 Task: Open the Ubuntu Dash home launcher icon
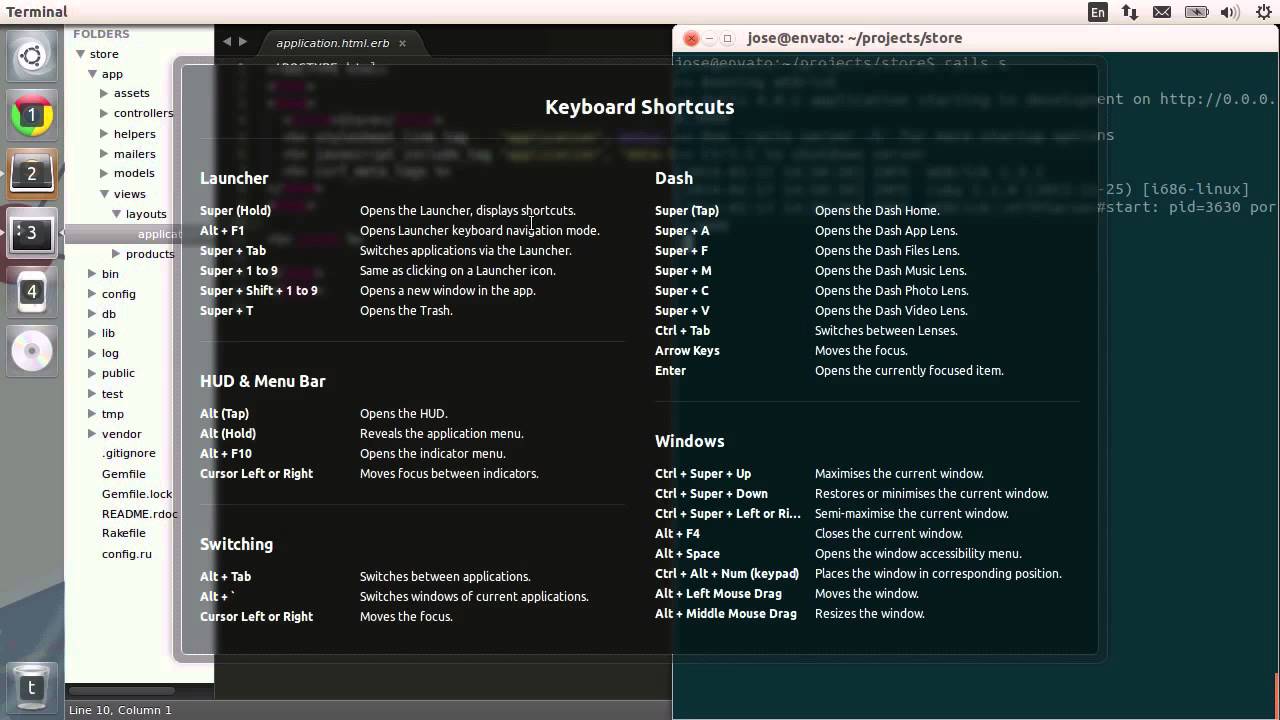tap(31, 56)
